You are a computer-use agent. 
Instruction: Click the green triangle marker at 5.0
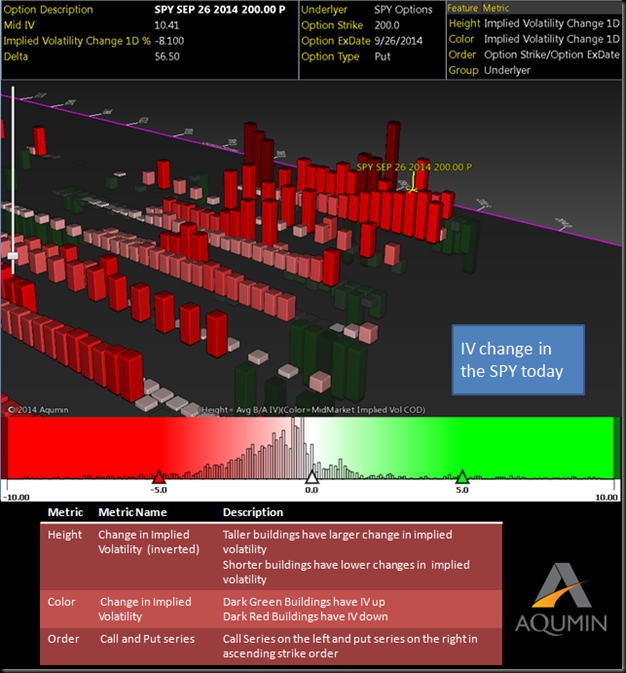[x=462, y=477]
